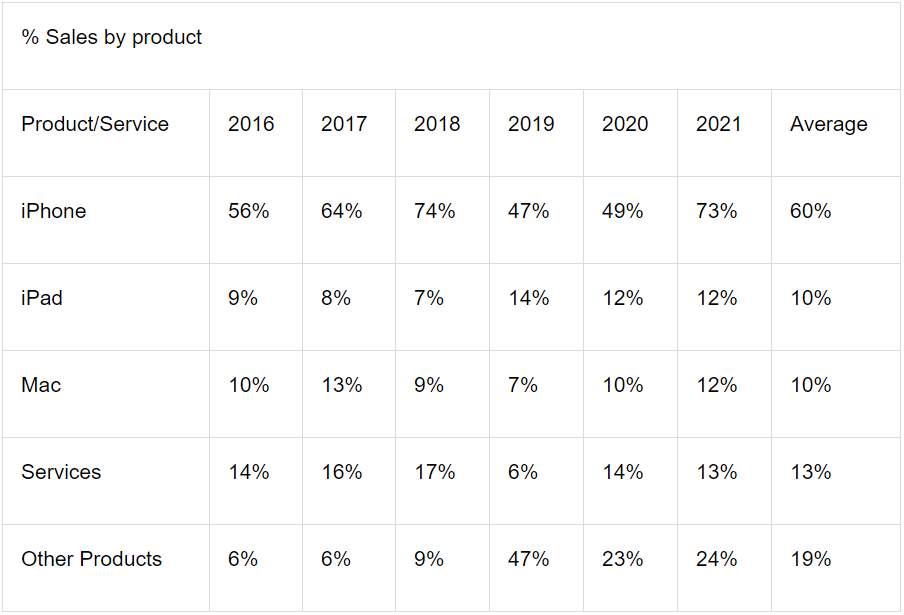Screen dimensions: 904x615
Task: Select Other Products' 2020 value of 23%
Action: (x=623, y=560)
